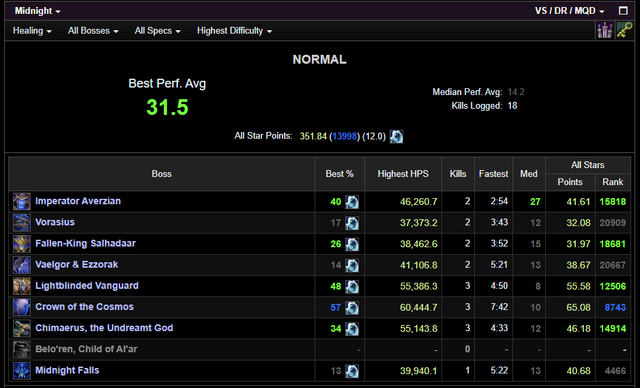The height and width of the screenshot is (388, 640).
Task: Expand the All Bosses filter
Action: tap(93, 31)
